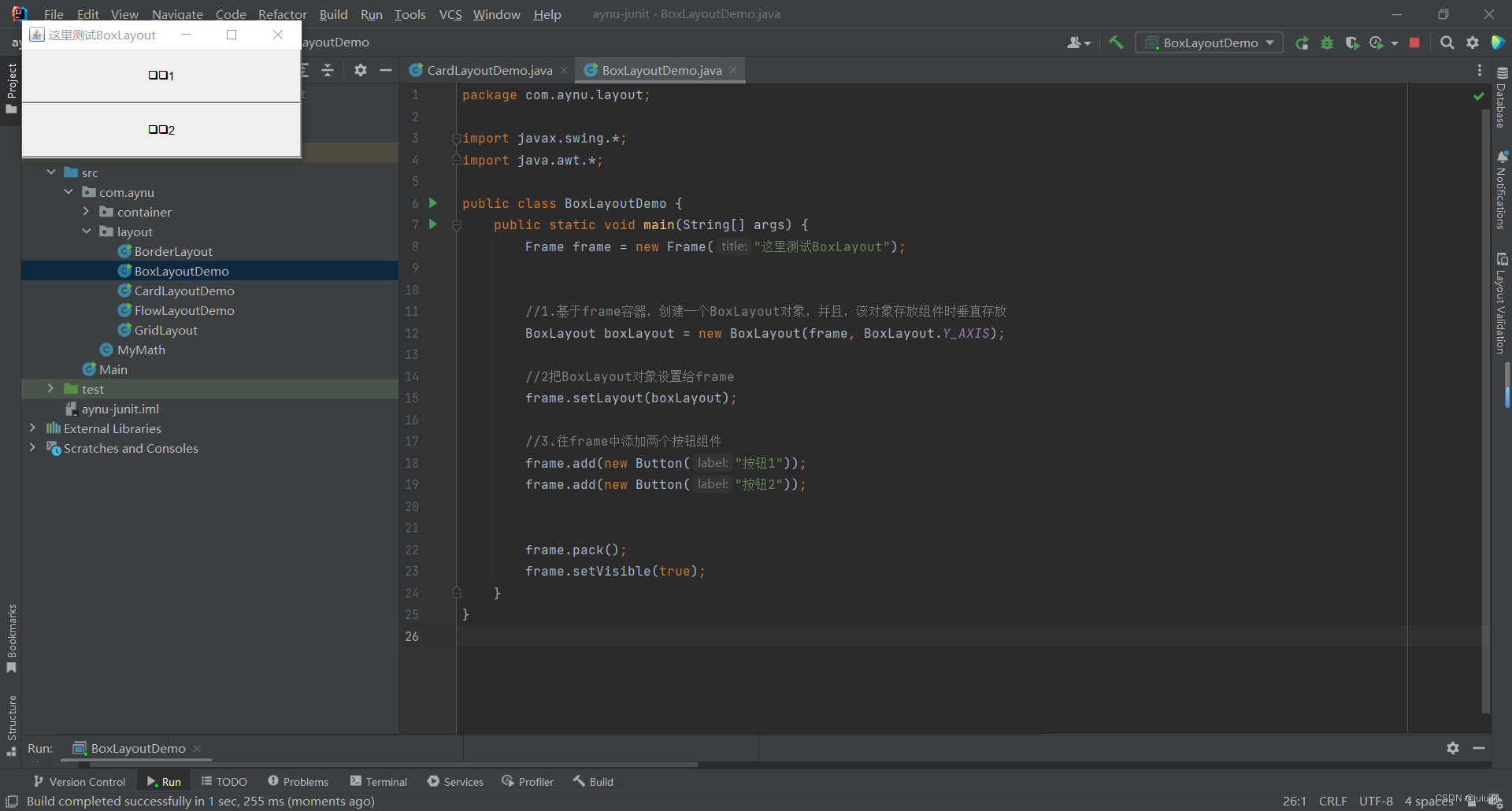Screen dimensions: 1512x811
Task: Open the Refactor menu
Action: click(282, 14)
